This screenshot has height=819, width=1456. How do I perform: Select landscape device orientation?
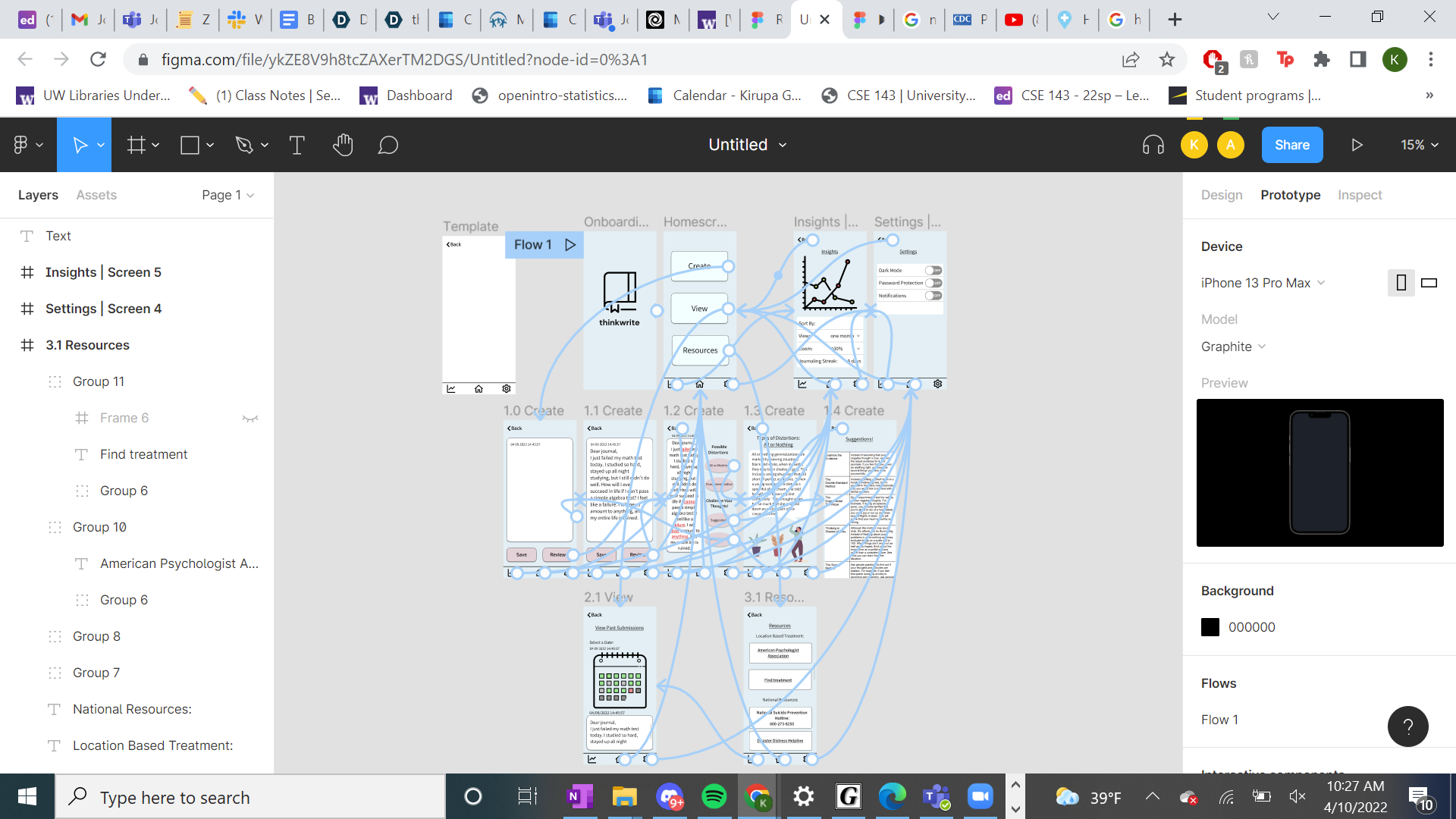1429,283
